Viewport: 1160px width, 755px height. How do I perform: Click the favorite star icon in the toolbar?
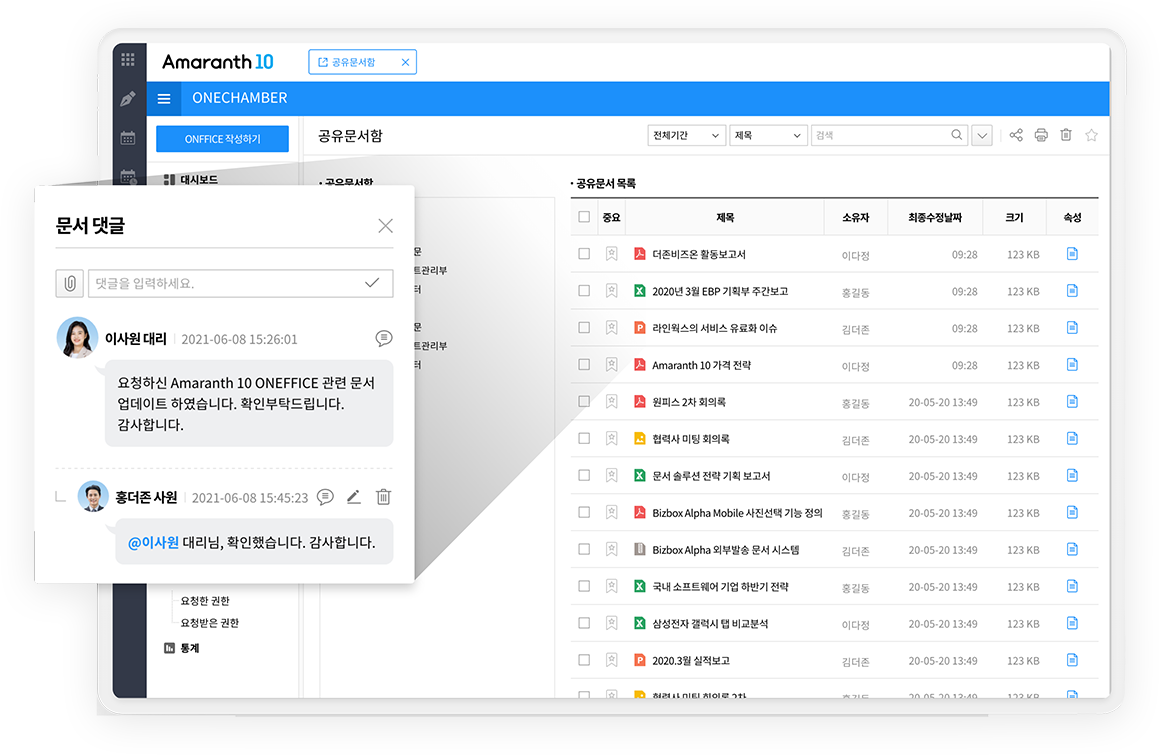pos(1091,135)
